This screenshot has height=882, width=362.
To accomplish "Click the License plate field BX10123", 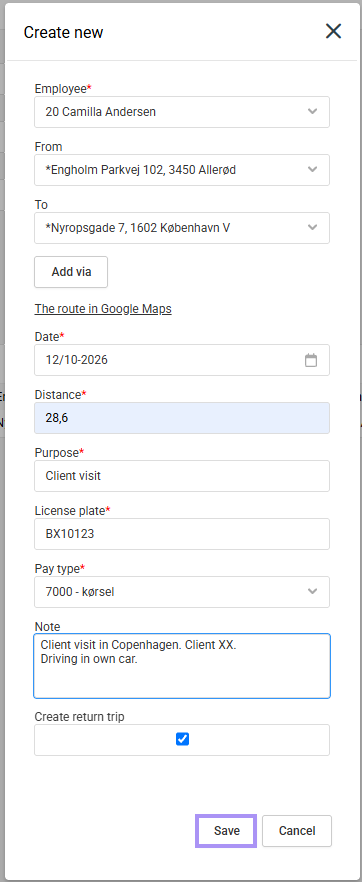I will click(182, 534).
